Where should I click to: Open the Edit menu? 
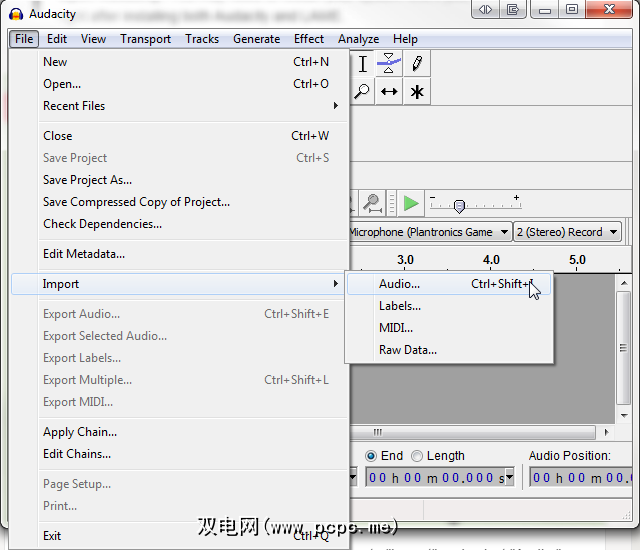click(57, 39)
